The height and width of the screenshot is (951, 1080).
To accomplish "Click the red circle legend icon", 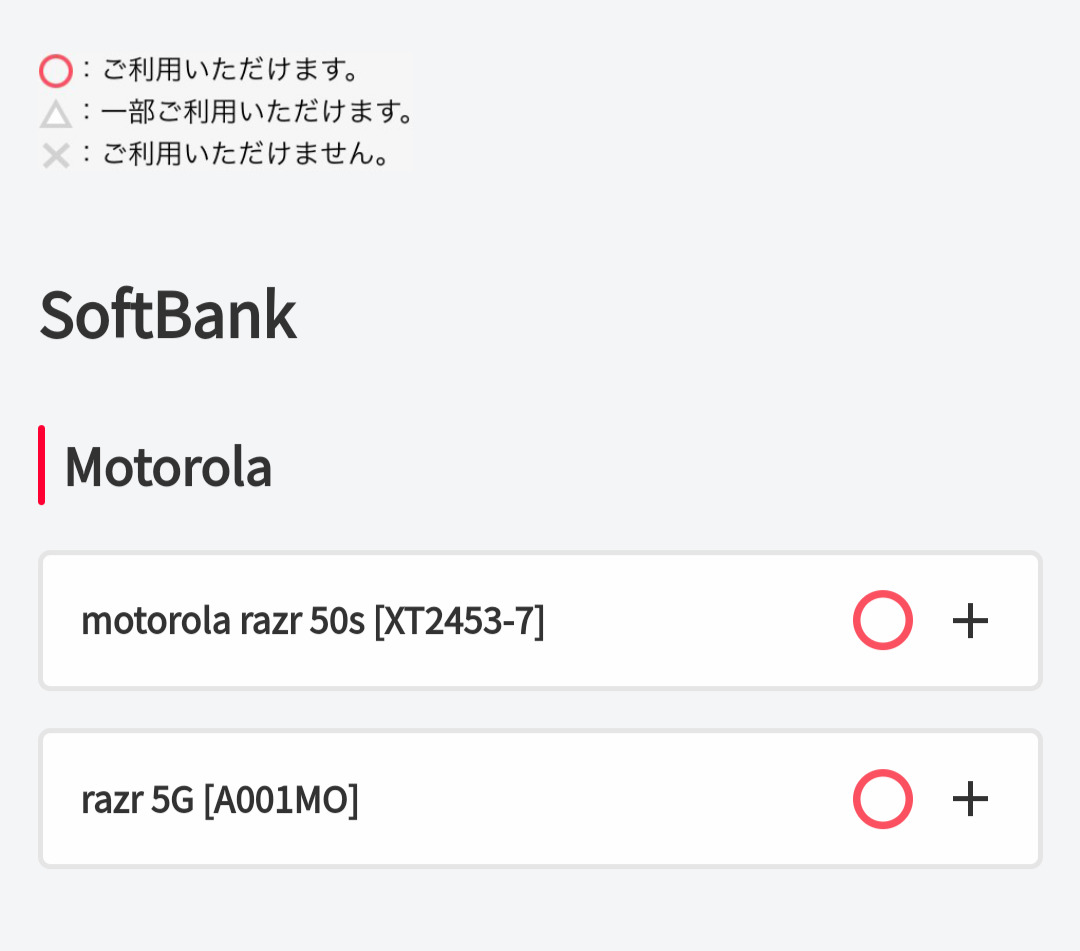I will (56, 72).
